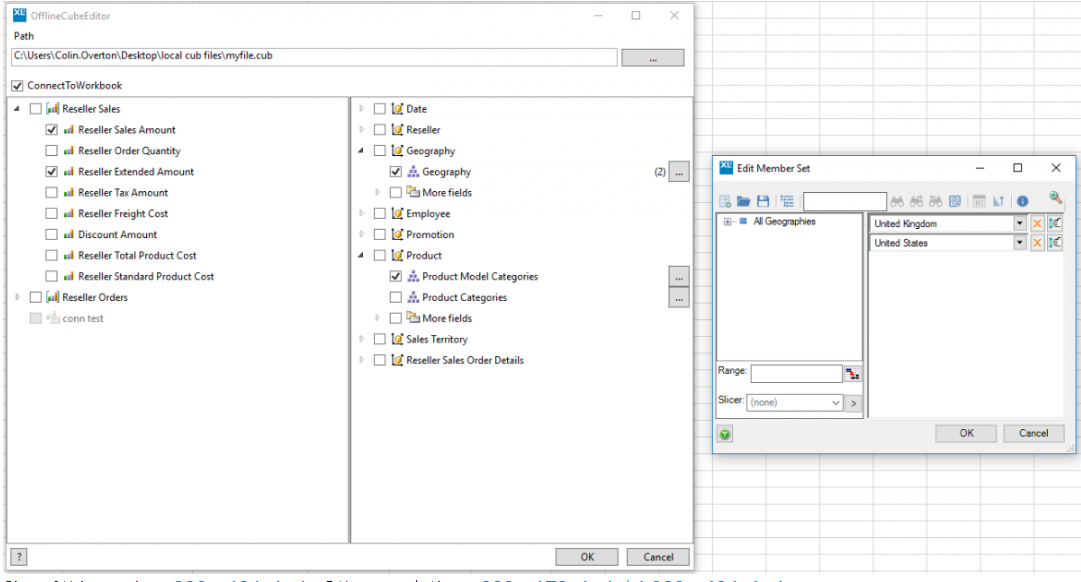Enable the Product Categories hierarchy
This screenshot has width=1081, height=582.
[x=396, y=297]
